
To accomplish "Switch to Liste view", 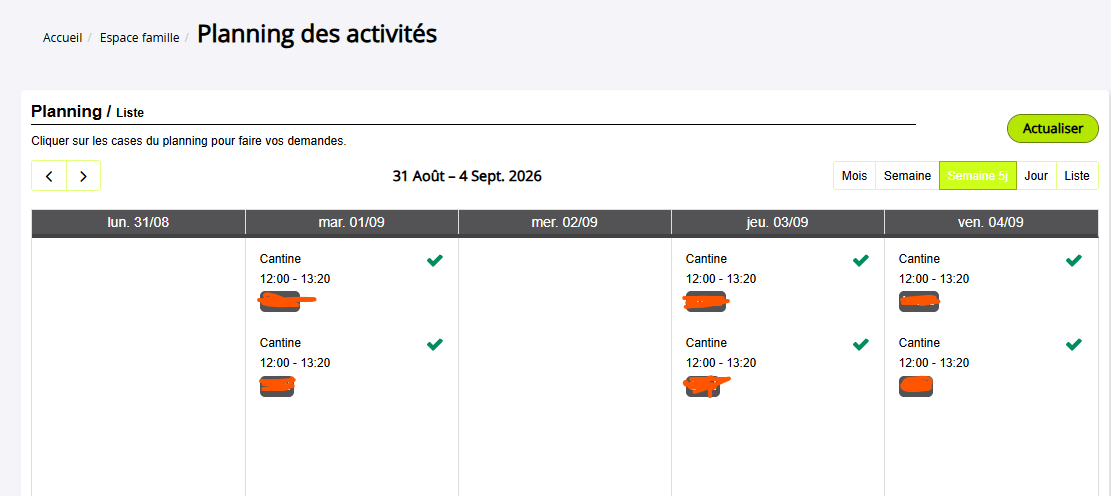I will [1077, 176].
